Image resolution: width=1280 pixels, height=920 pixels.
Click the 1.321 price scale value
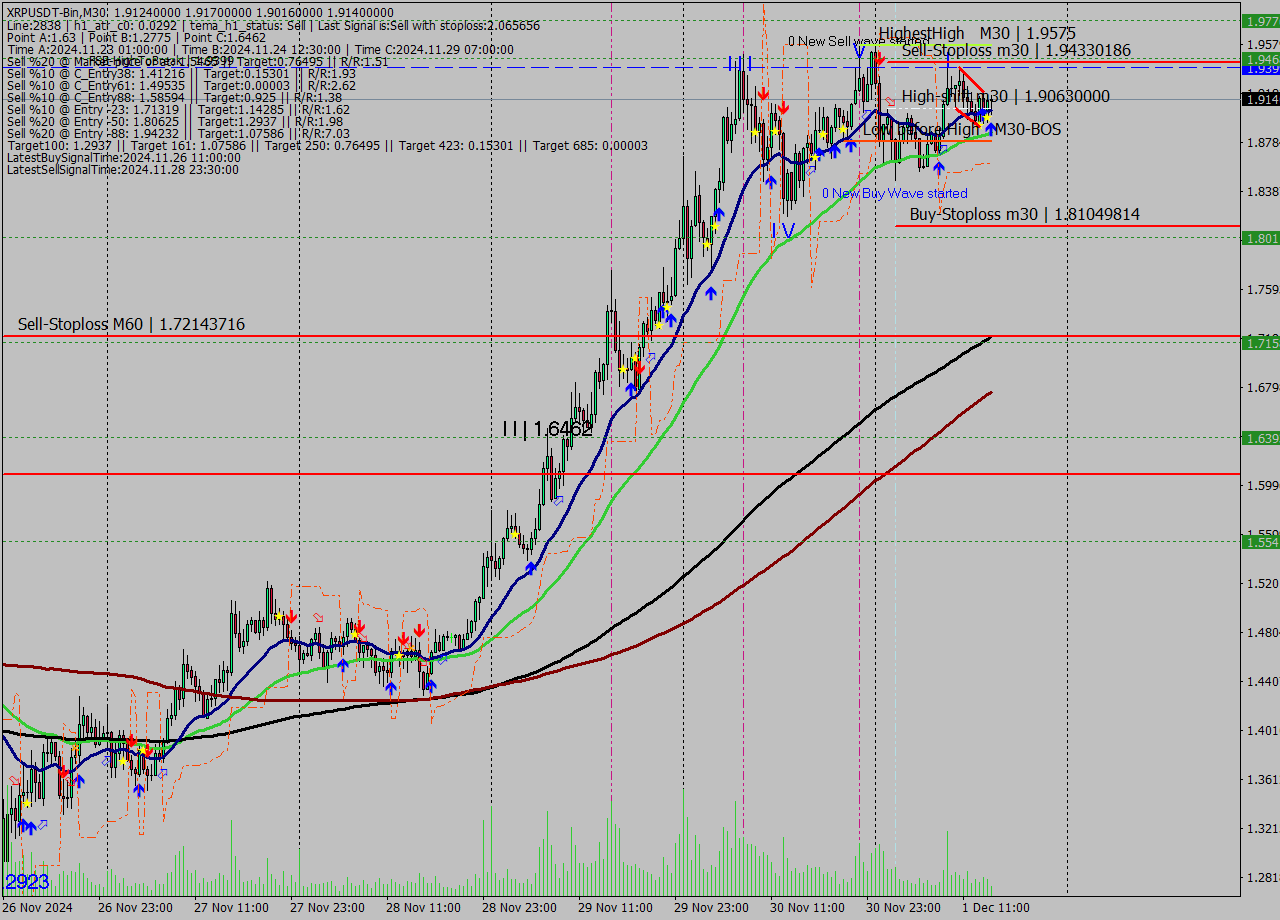pyautogui.click(x=1262, y=828)
